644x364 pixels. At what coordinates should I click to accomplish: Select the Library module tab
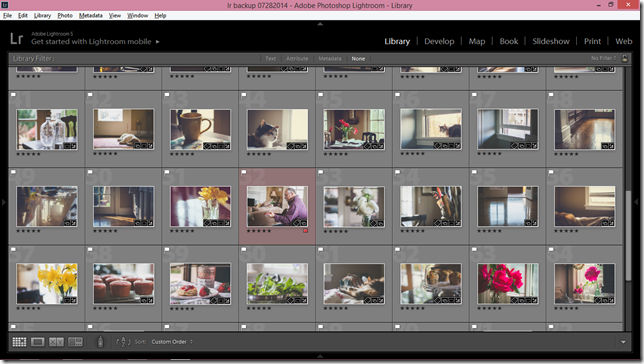pos(397,41)
